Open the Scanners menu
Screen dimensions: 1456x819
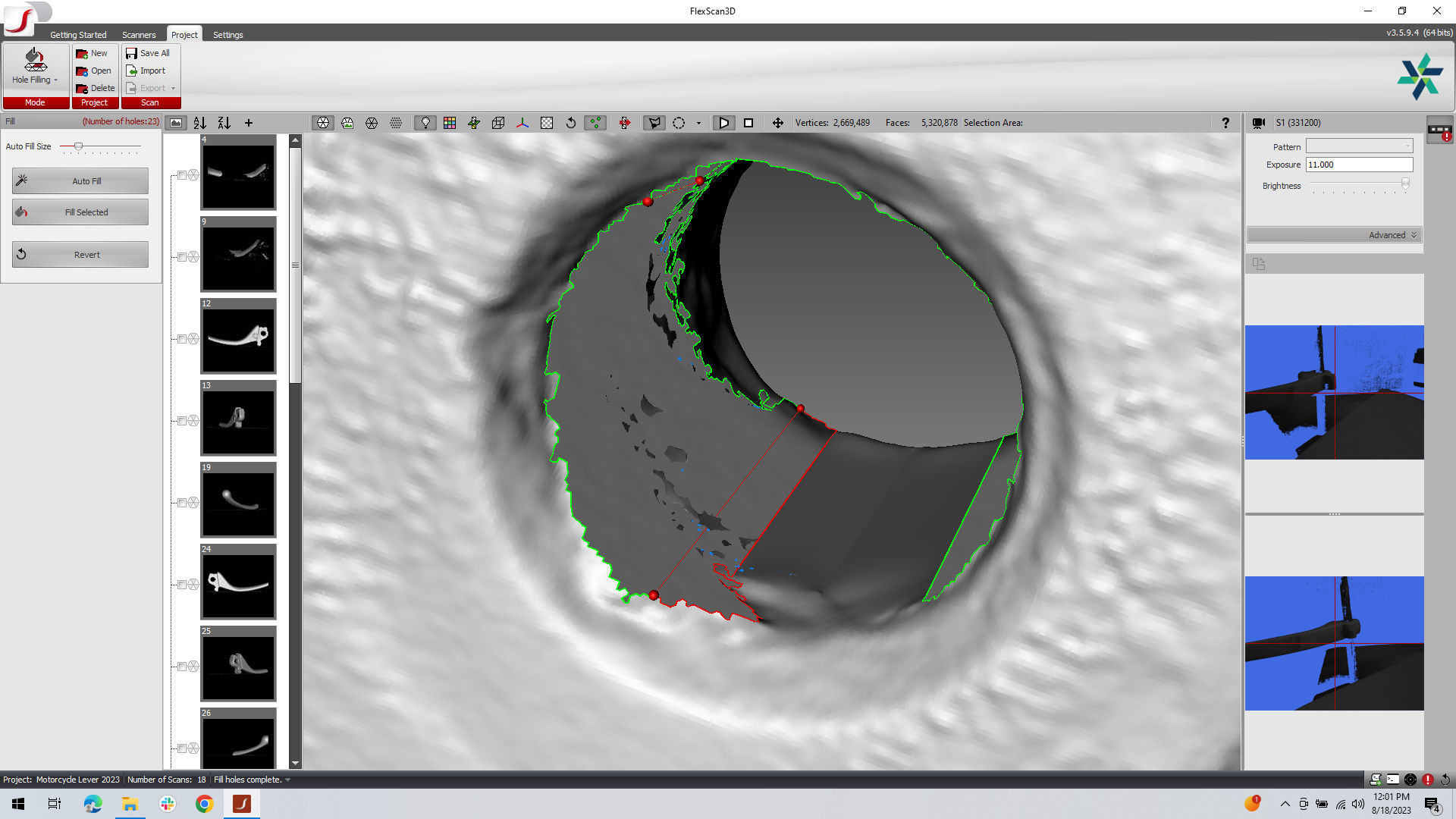[x=139, y=34]
